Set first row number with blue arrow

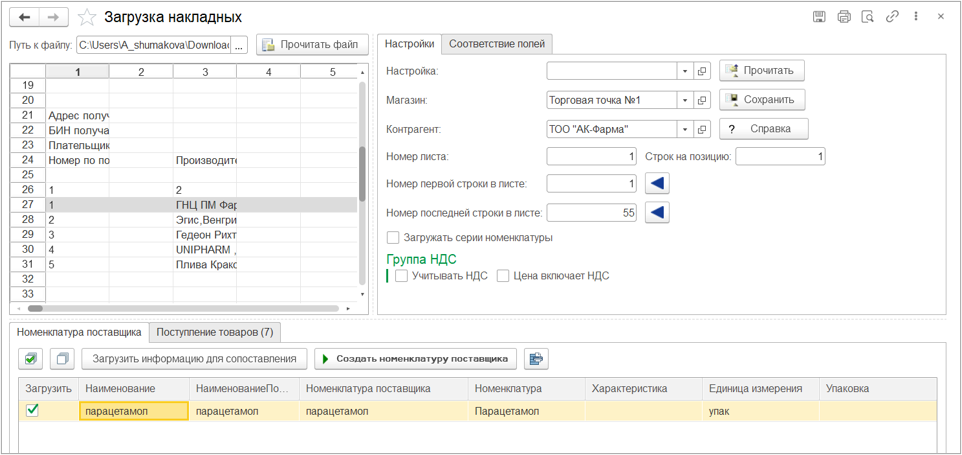(657, 183)
